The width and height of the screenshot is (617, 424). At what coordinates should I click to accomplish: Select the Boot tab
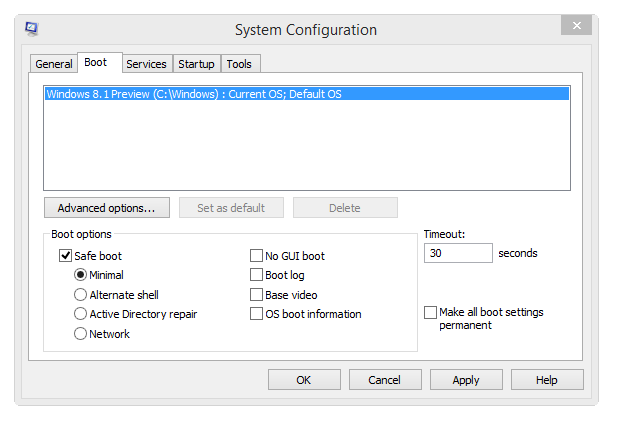tap(100, 63)
